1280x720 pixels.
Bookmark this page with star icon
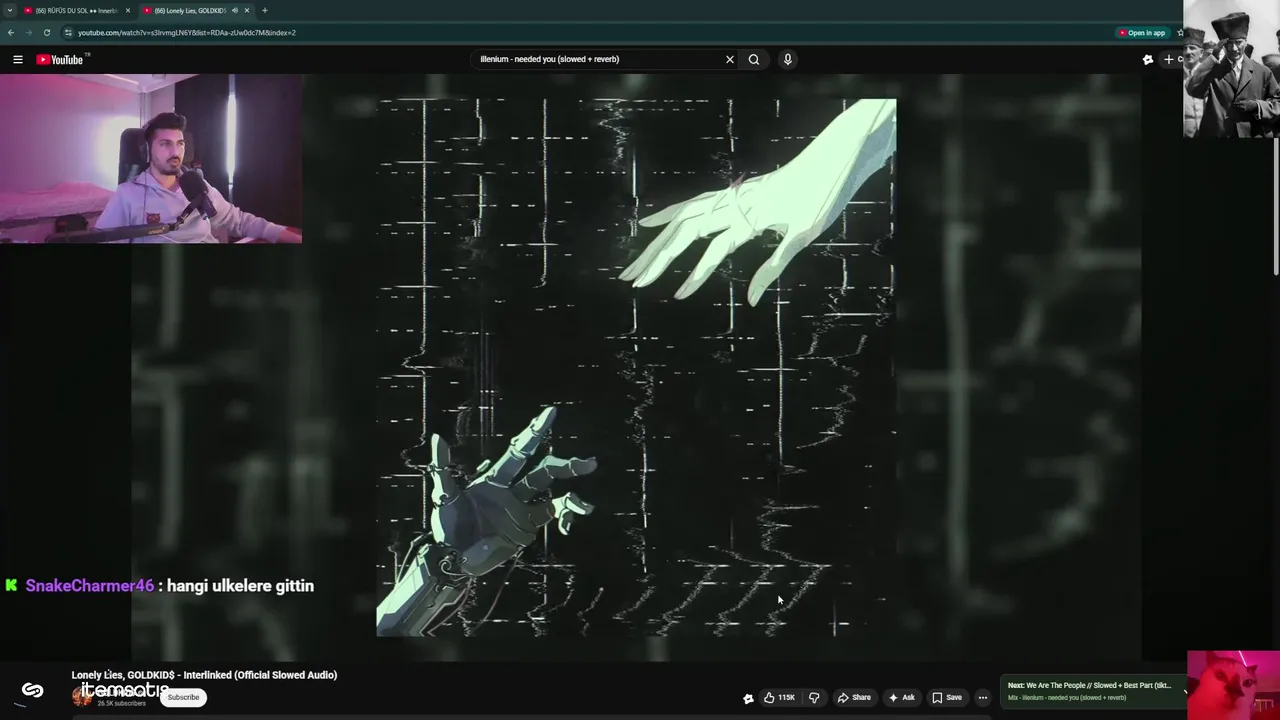(x=1181, y=32)
